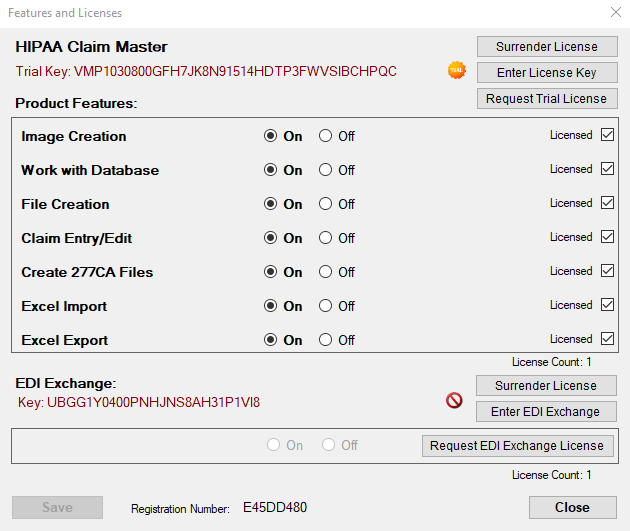Click the Product Features label

click(76, 103)
